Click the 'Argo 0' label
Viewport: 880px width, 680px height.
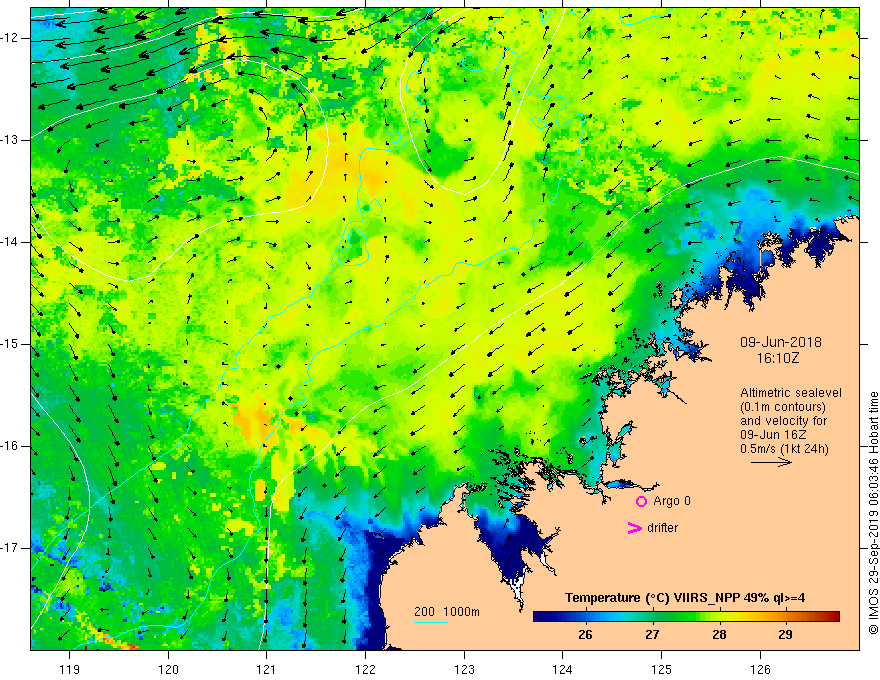[672, 501]
